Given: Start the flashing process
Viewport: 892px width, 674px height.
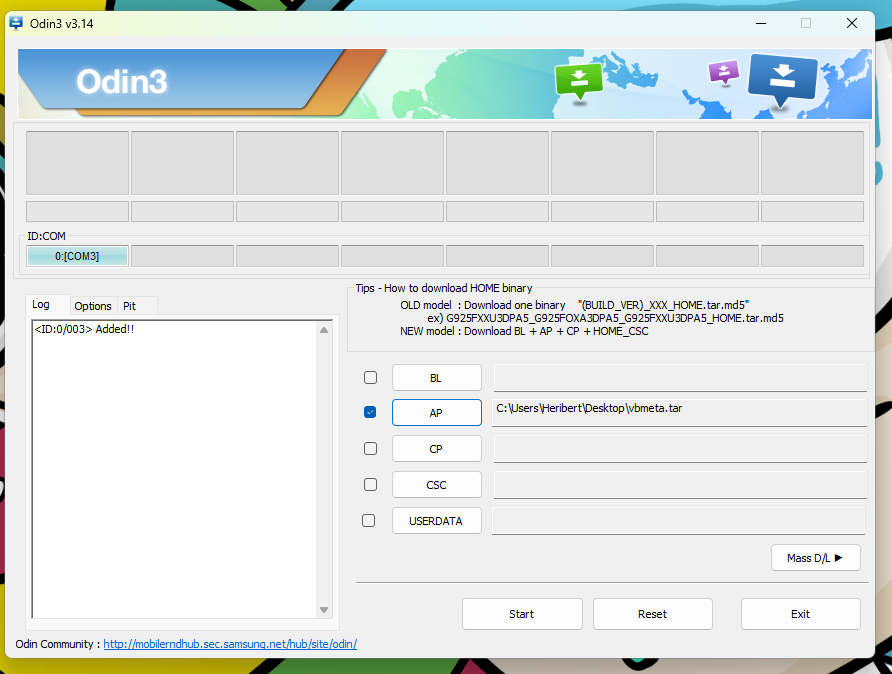Looking at the screenshot, I should click(522, 614).
